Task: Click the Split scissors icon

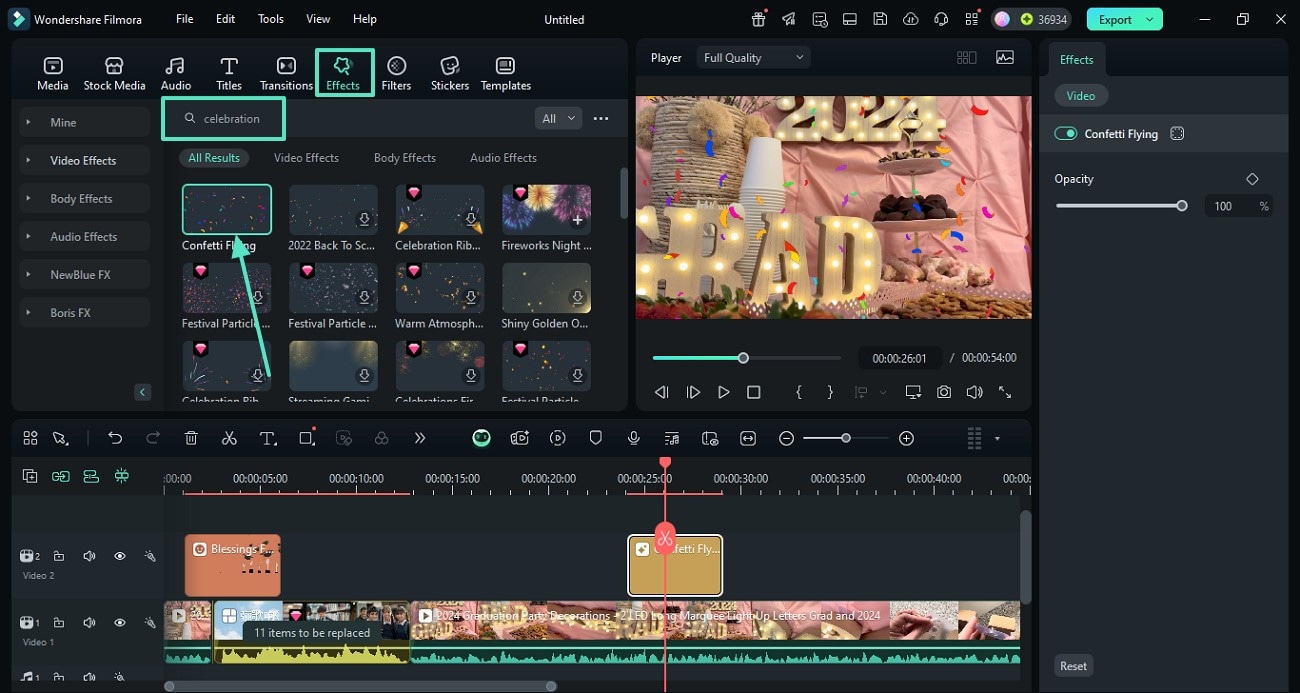Action: pos(229,438)
